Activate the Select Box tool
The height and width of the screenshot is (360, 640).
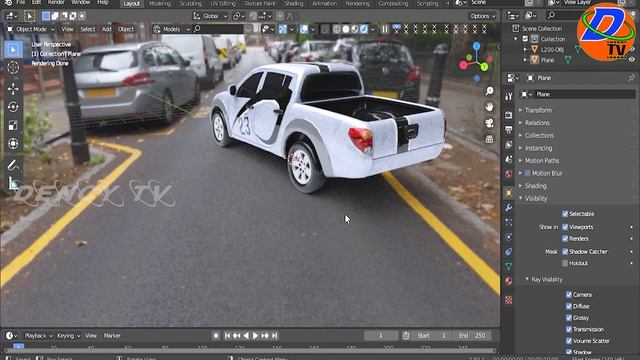tap(13, 49)
